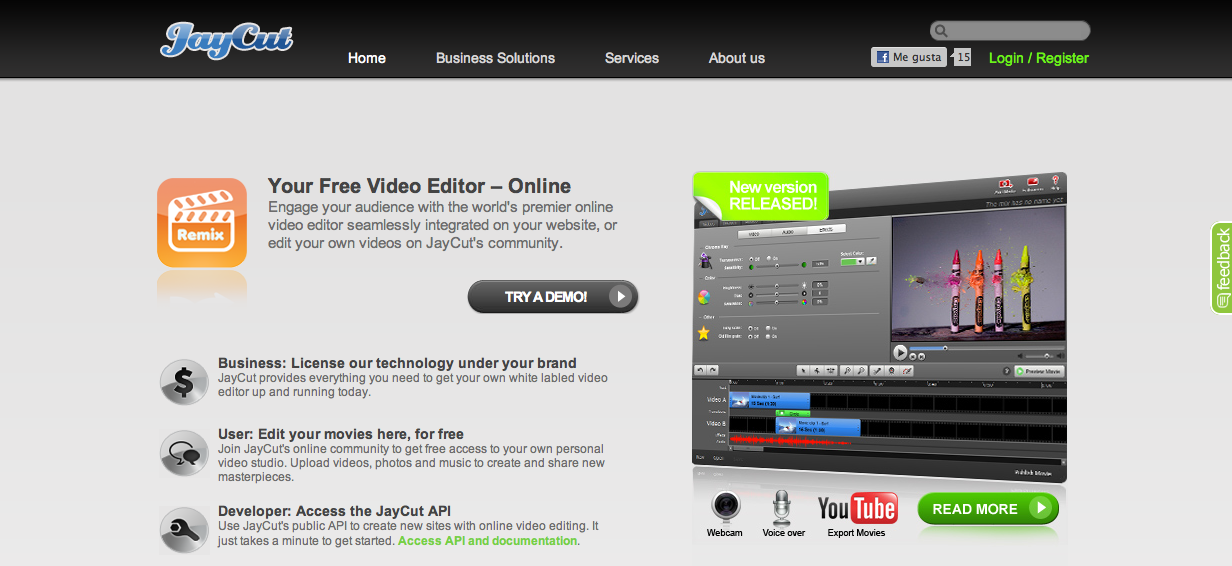
Task: Click the question mark beside Preview Movie
Action: pyautogui.click(x=1007, y=371)
